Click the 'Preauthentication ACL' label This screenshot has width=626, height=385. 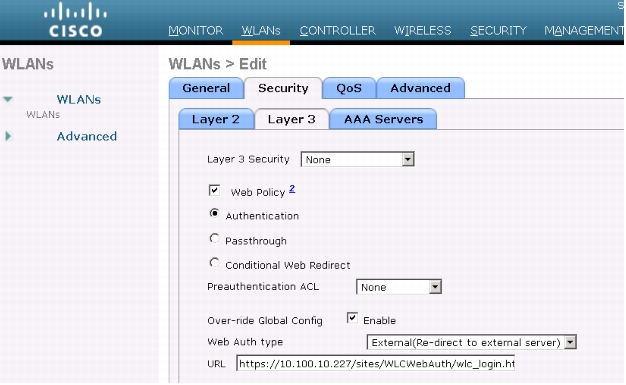tap(263, 286)
